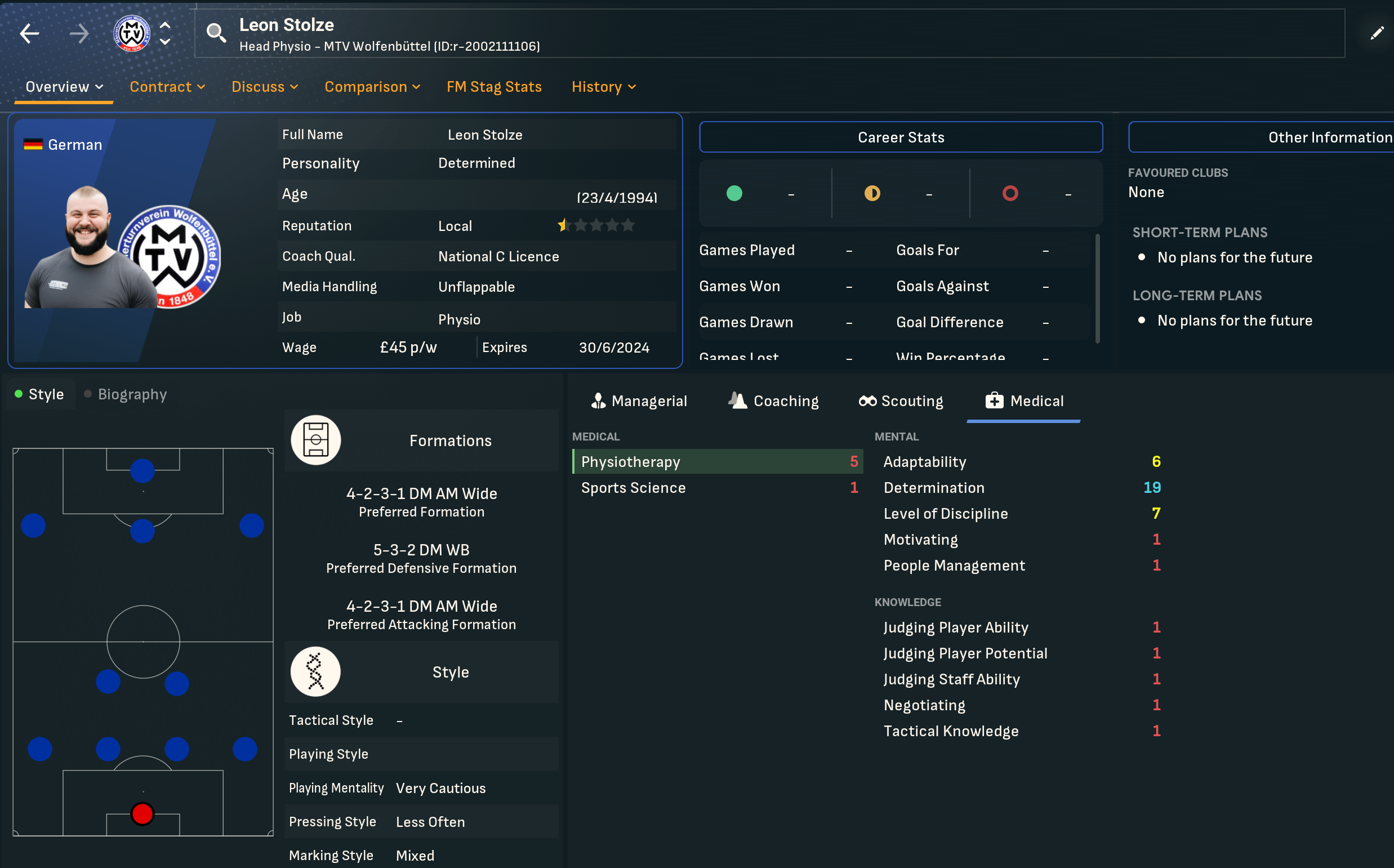Click the Style DNA icon

pos(315,671)
